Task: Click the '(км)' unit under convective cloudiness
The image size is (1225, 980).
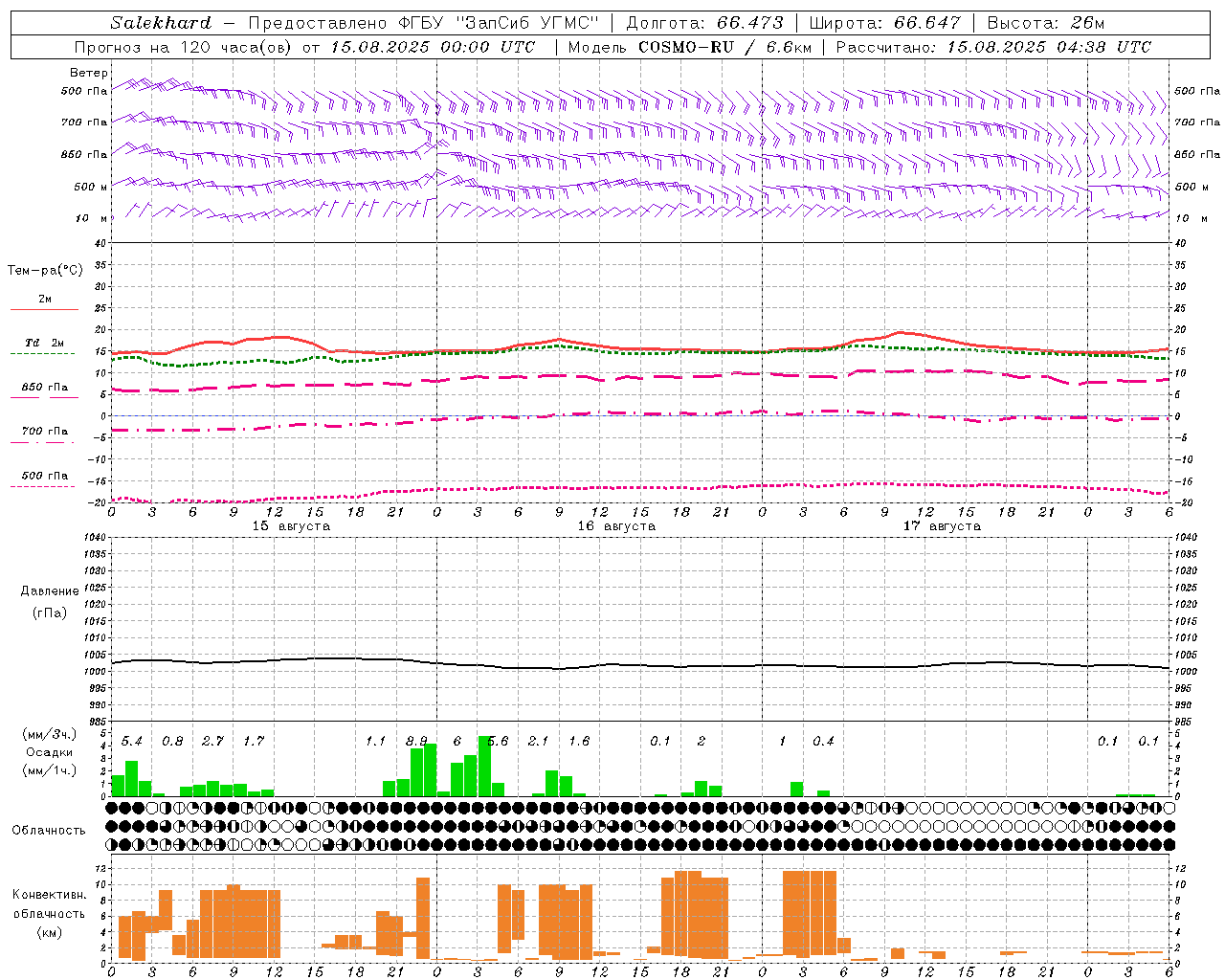Action: [50, 932]
